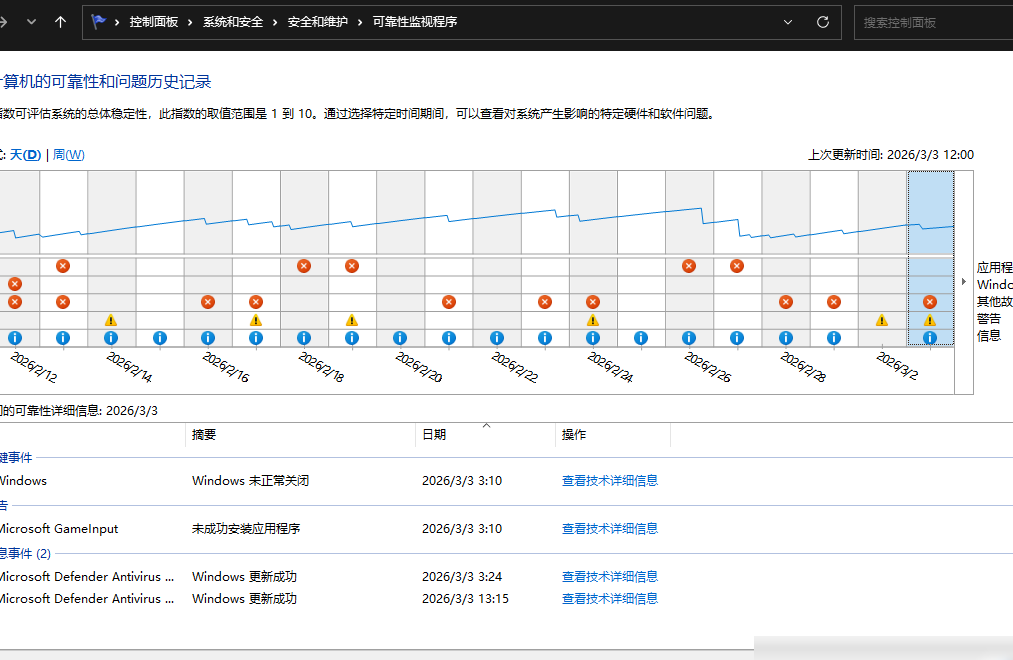Click the application failure icon for 2026/2/18

point(304,266)
